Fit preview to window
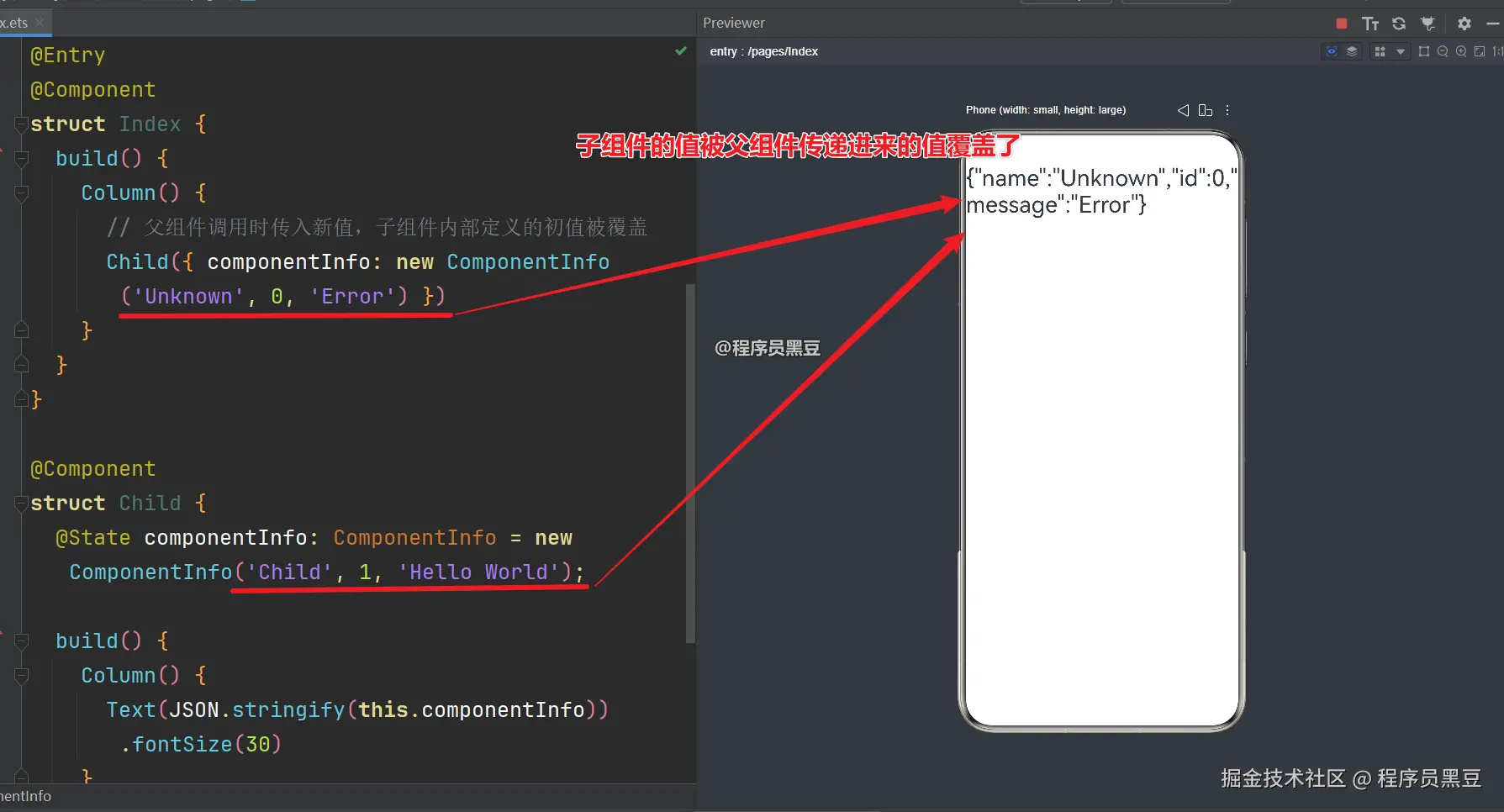The height and width of the screenshot is (812, 1504). pyautogui.click(x=1480, y=51)
